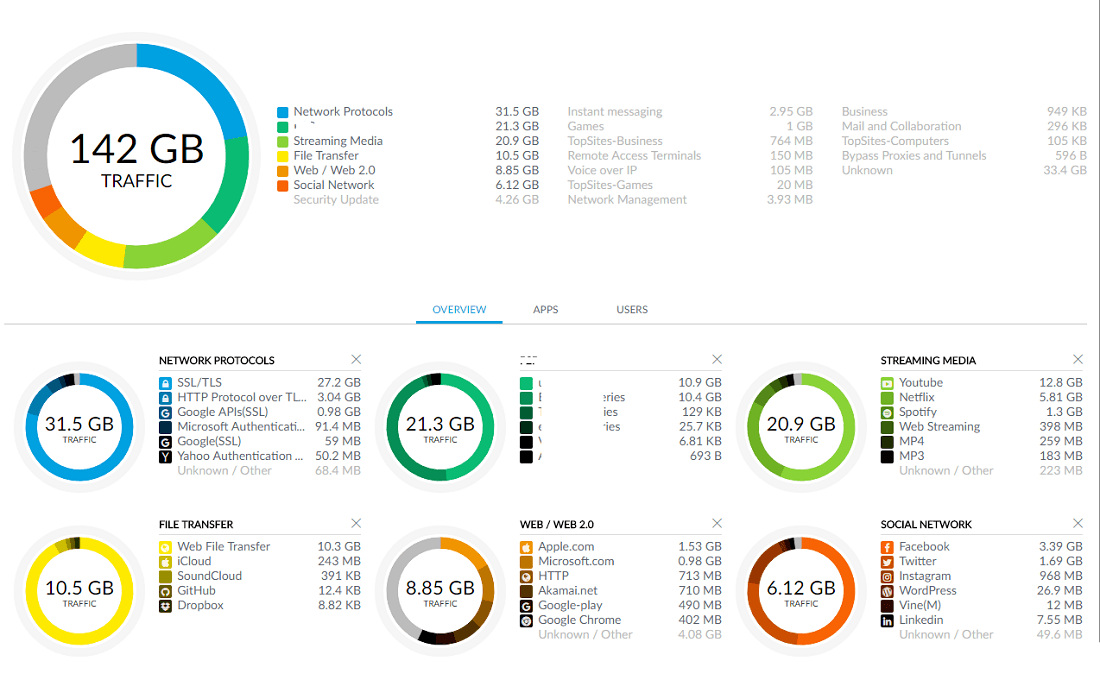Select the Spotify app icon
This screenshot has width=1100, height=680.
click(887, 413)
